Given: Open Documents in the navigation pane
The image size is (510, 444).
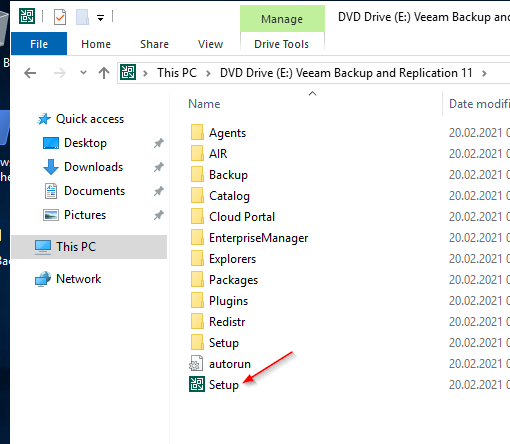Looking at the screenshot, I should click(x=95, y=191).
